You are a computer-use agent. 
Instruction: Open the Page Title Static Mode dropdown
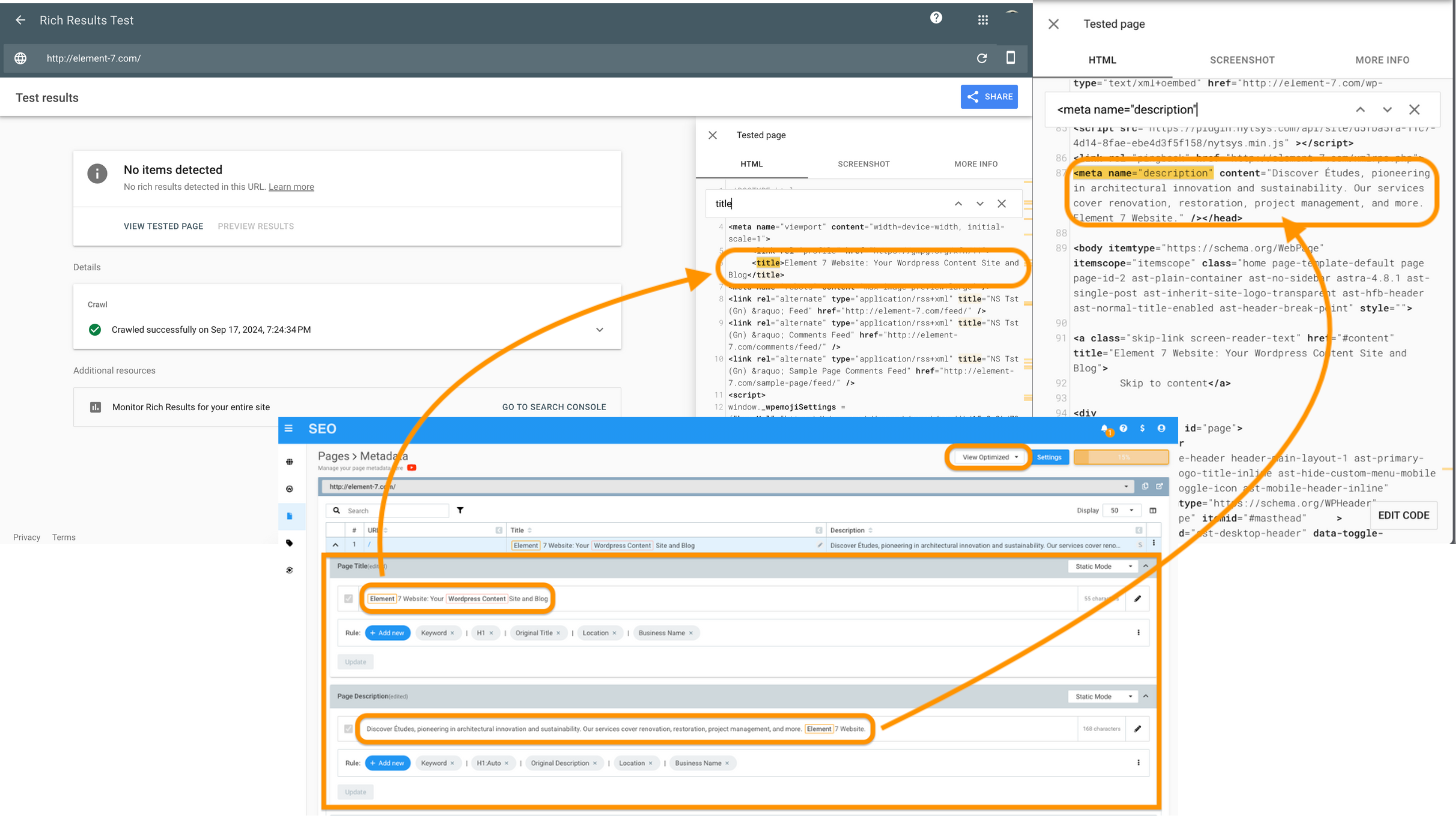tap(1104, 566)
